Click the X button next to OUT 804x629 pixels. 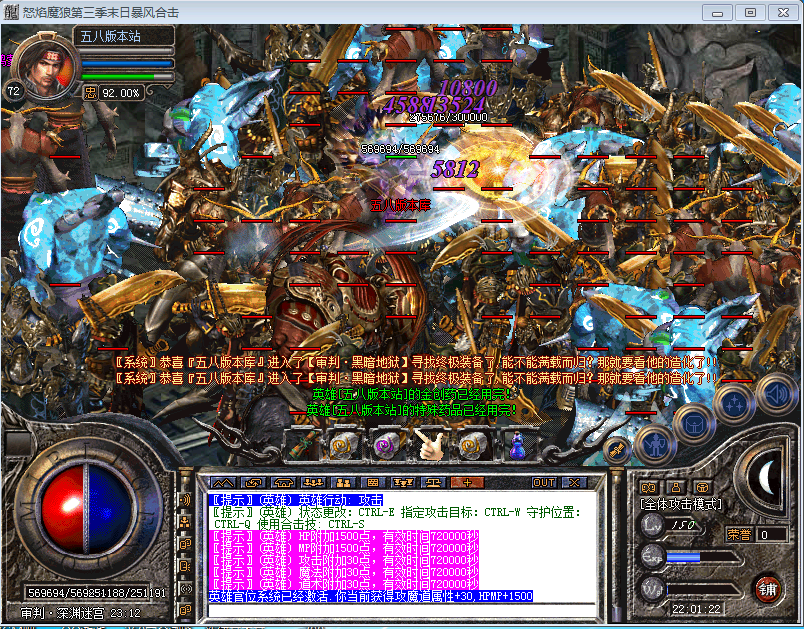(x=574, y=482)
